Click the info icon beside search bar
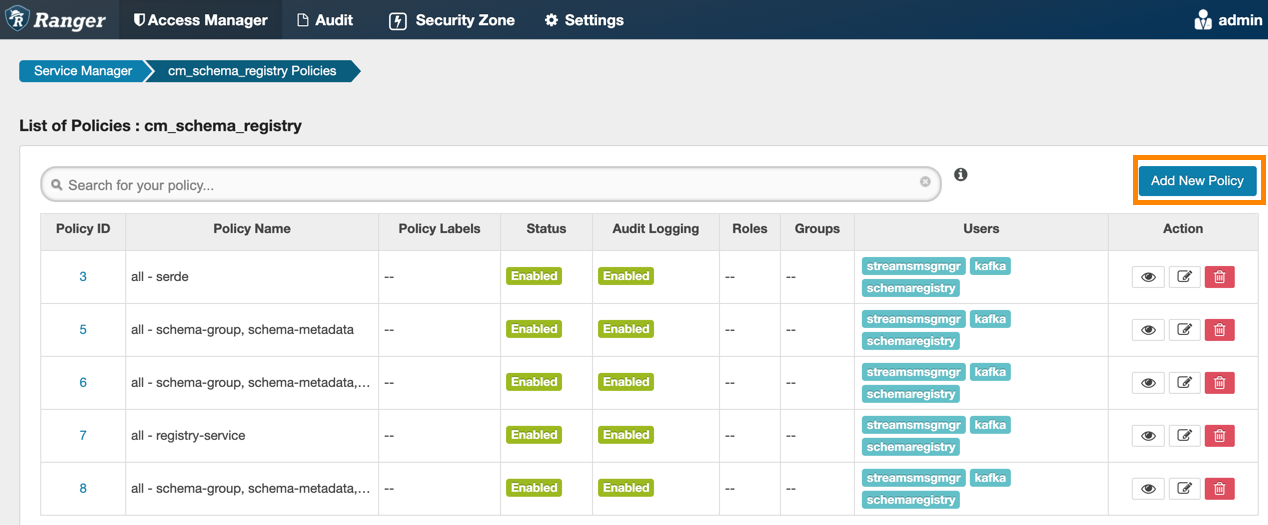This screenshot has width=1268, height=525. point(960,175)
